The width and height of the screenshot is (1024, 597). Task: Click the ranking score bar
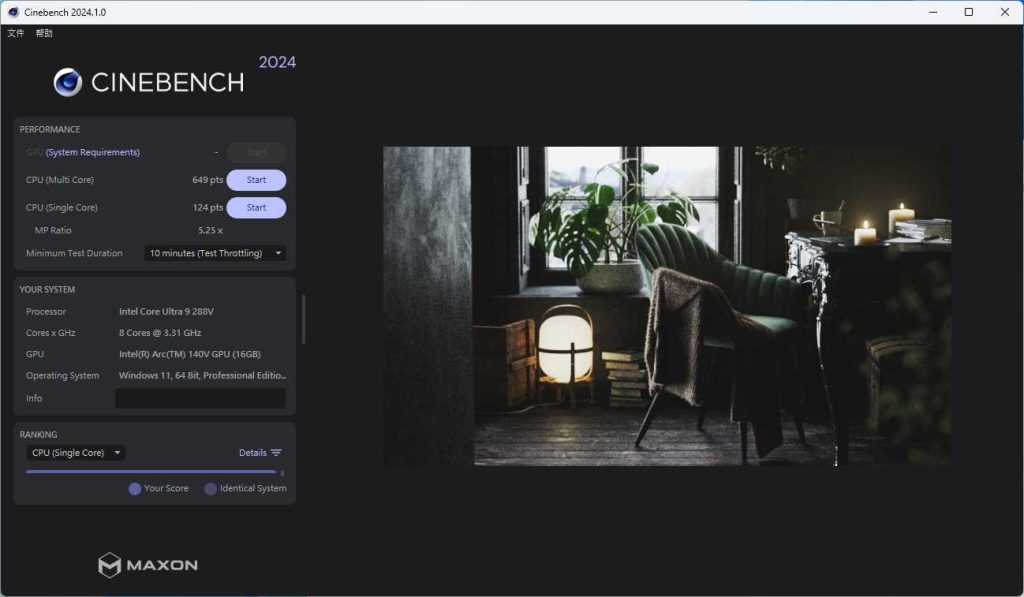[151, 472]
